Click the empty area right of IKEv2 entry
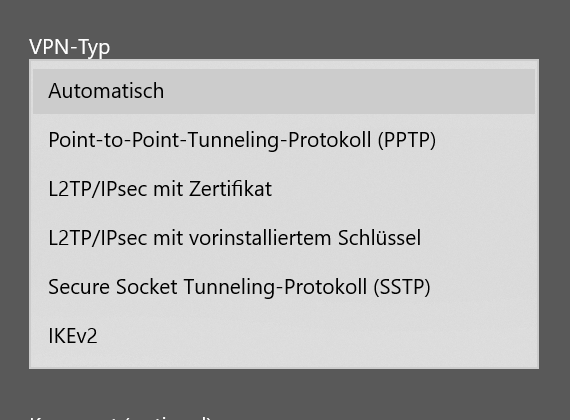This screenshot has width=570, height=420. pyautogui.click(x=316, y=336)
